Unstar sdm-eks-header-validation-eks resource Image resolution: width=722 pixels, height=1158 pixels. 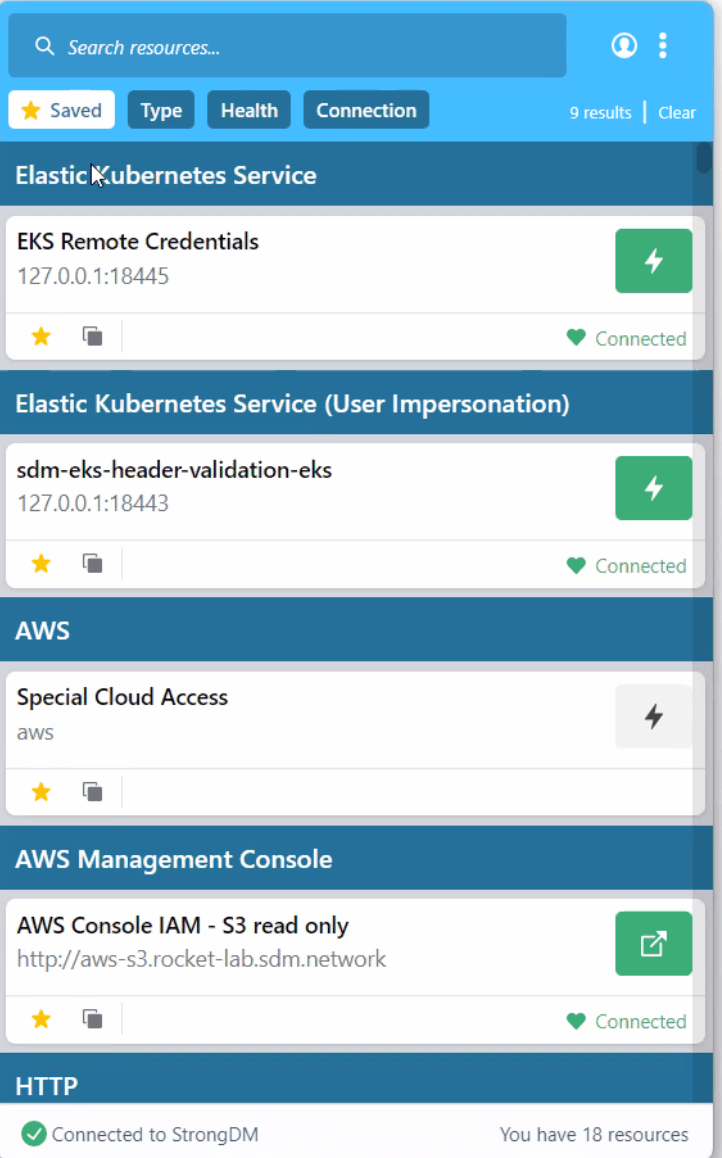[41, 564]
